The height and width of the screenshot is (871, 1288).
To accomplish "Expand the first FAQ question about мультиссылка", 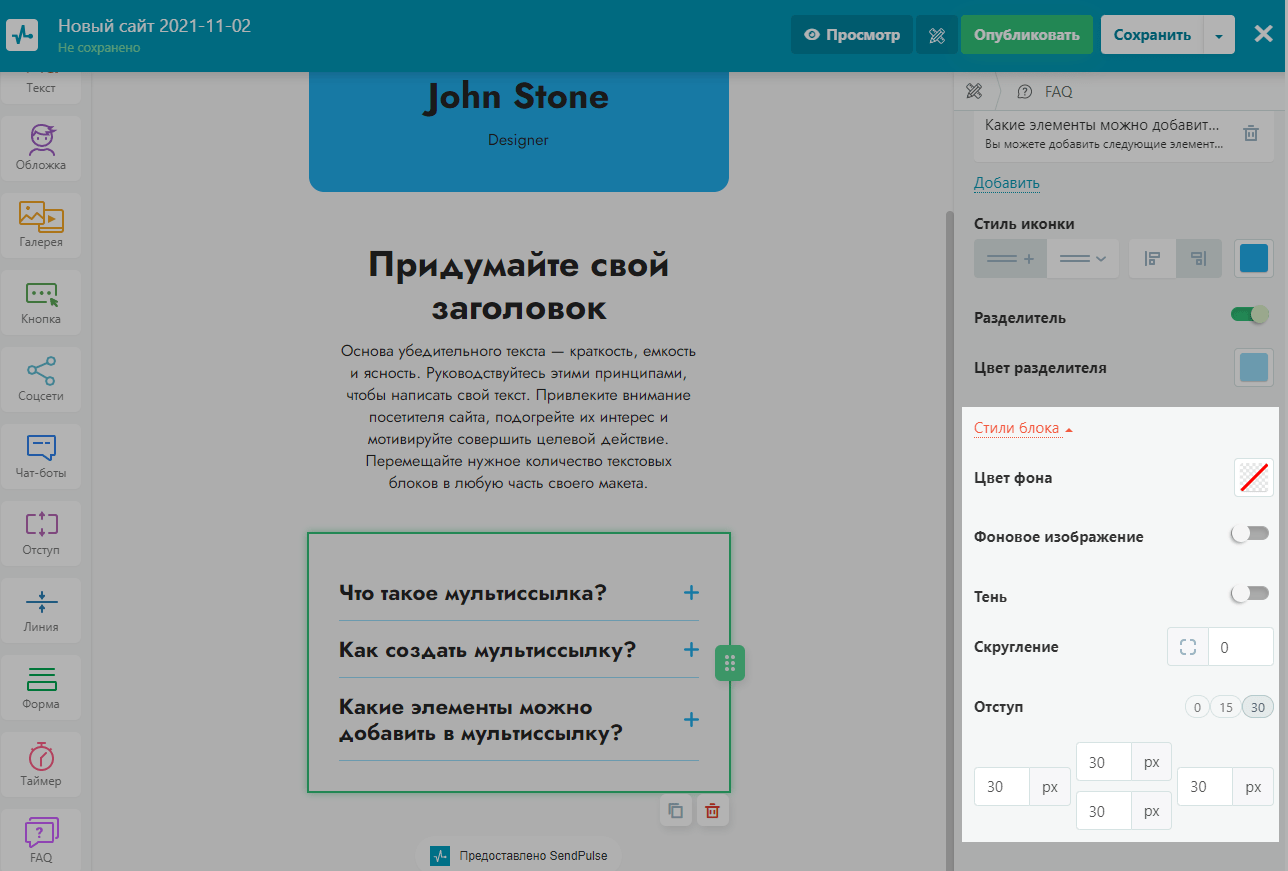I will click(x=690, y=593).
